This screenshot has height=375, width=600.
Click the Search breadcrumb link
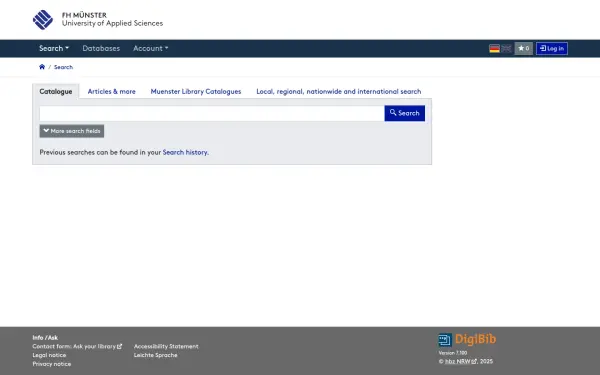[x=64, y=67]
